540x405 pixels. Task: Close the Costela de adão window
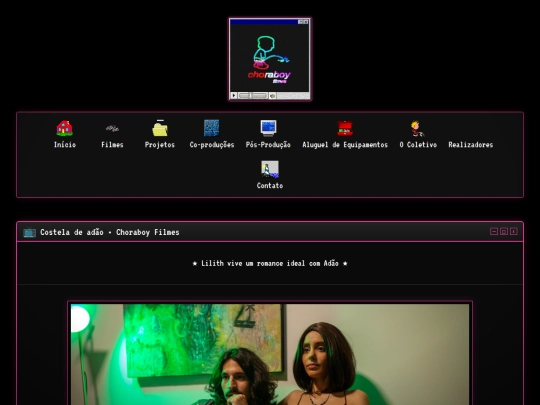(513, 231)
